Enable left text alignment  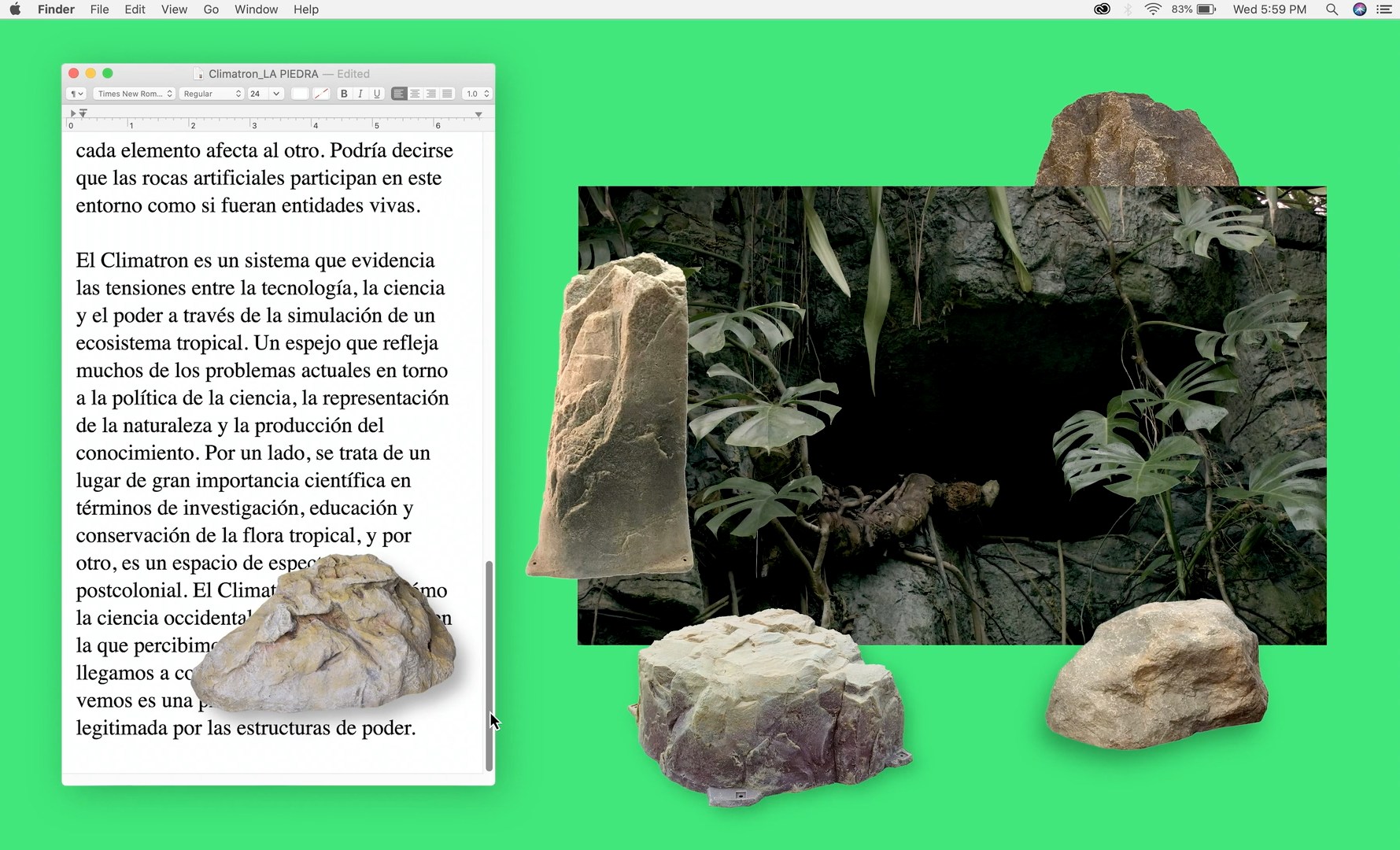pyautogui.click(x=399, y=94)
